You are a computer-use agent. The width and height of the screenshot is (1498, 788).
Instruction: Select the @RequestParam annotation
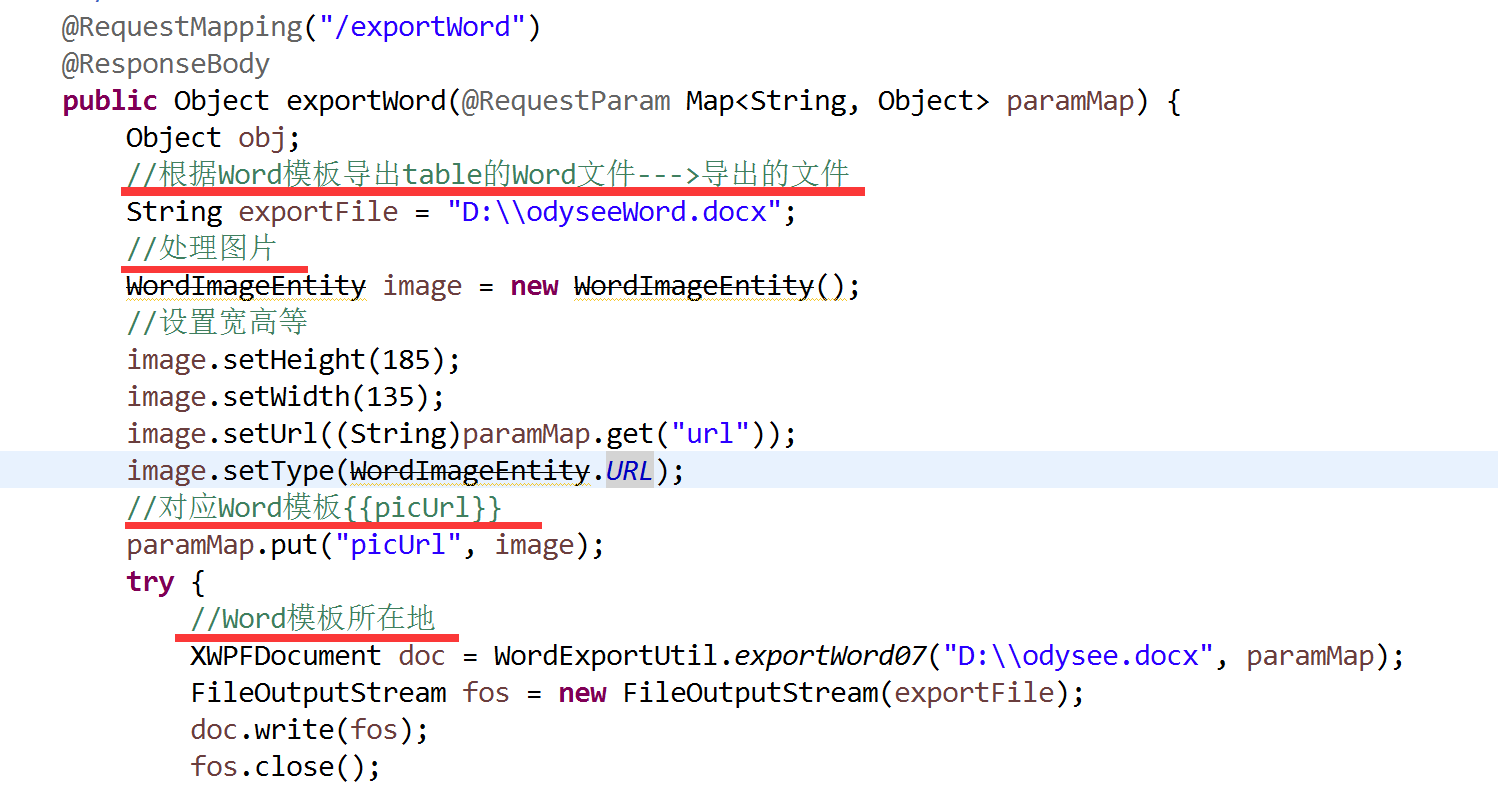[x=565, y=101]
